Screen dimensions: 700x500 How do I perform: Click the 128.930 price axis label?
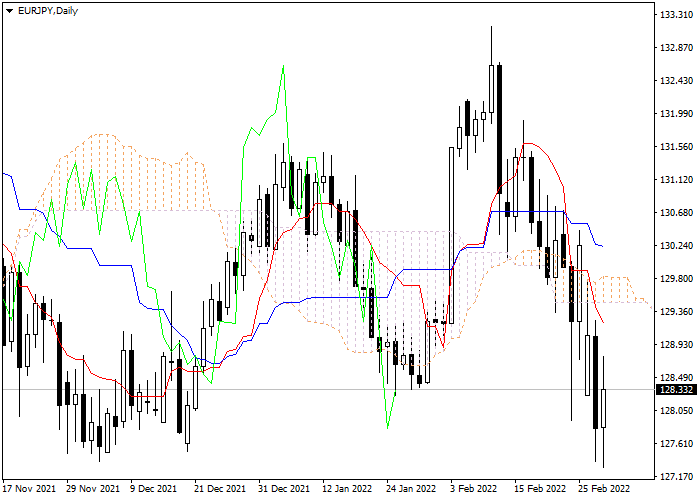676,345
